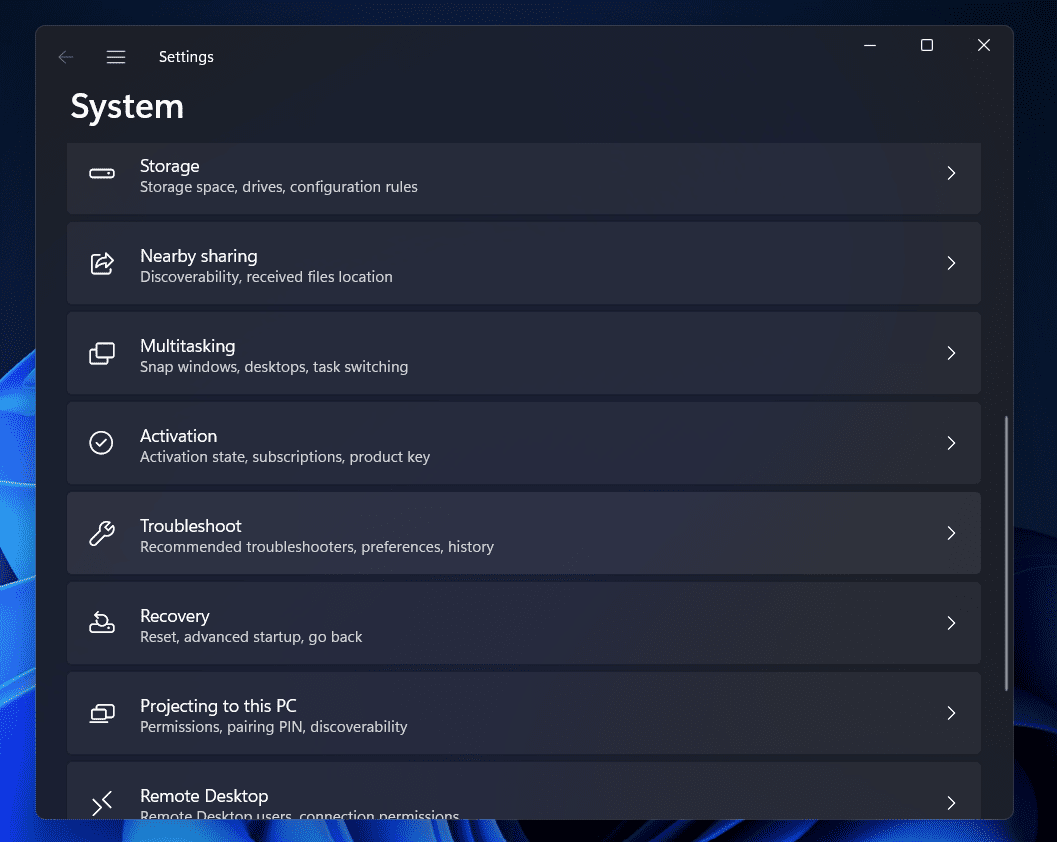Click the Recovery reset icon
1057x842 pixels.
coord(101,623)
